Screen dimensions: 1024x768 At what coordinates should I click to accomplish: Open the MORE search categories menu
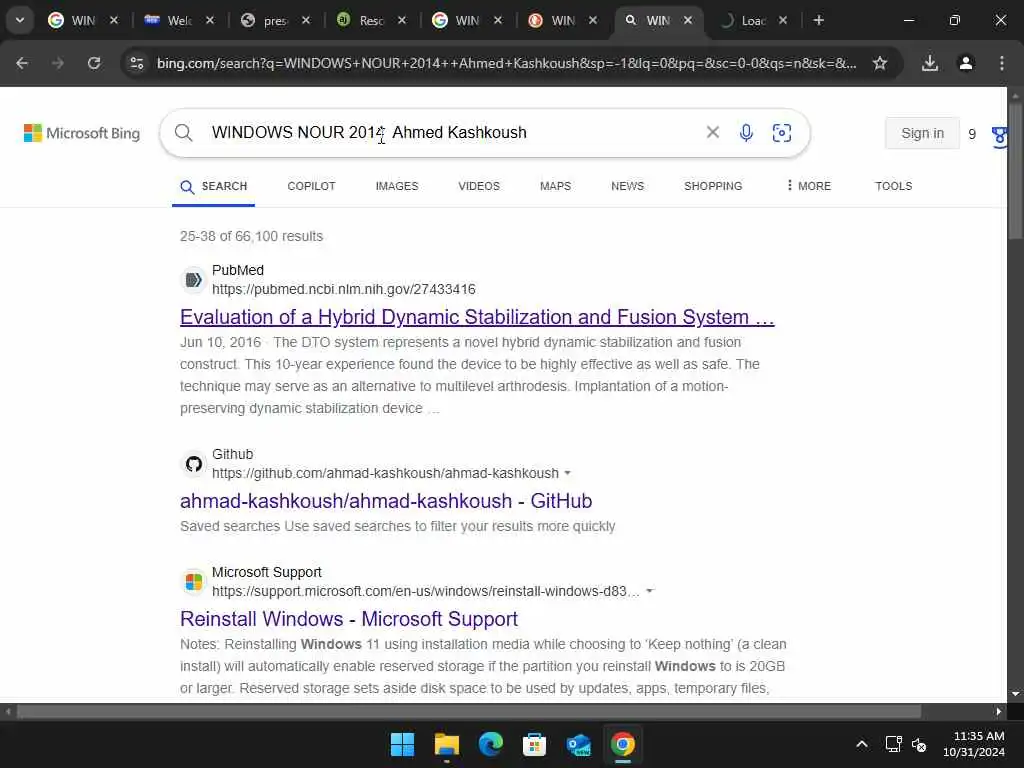pyautogui.click(x=808, y=186)
